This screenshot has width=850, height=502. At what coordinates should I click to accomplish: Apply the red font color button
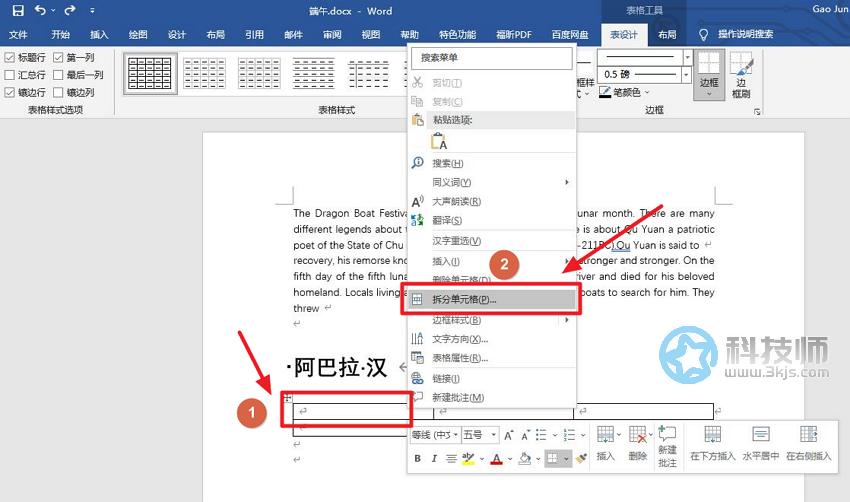click(x=497, y=459)
